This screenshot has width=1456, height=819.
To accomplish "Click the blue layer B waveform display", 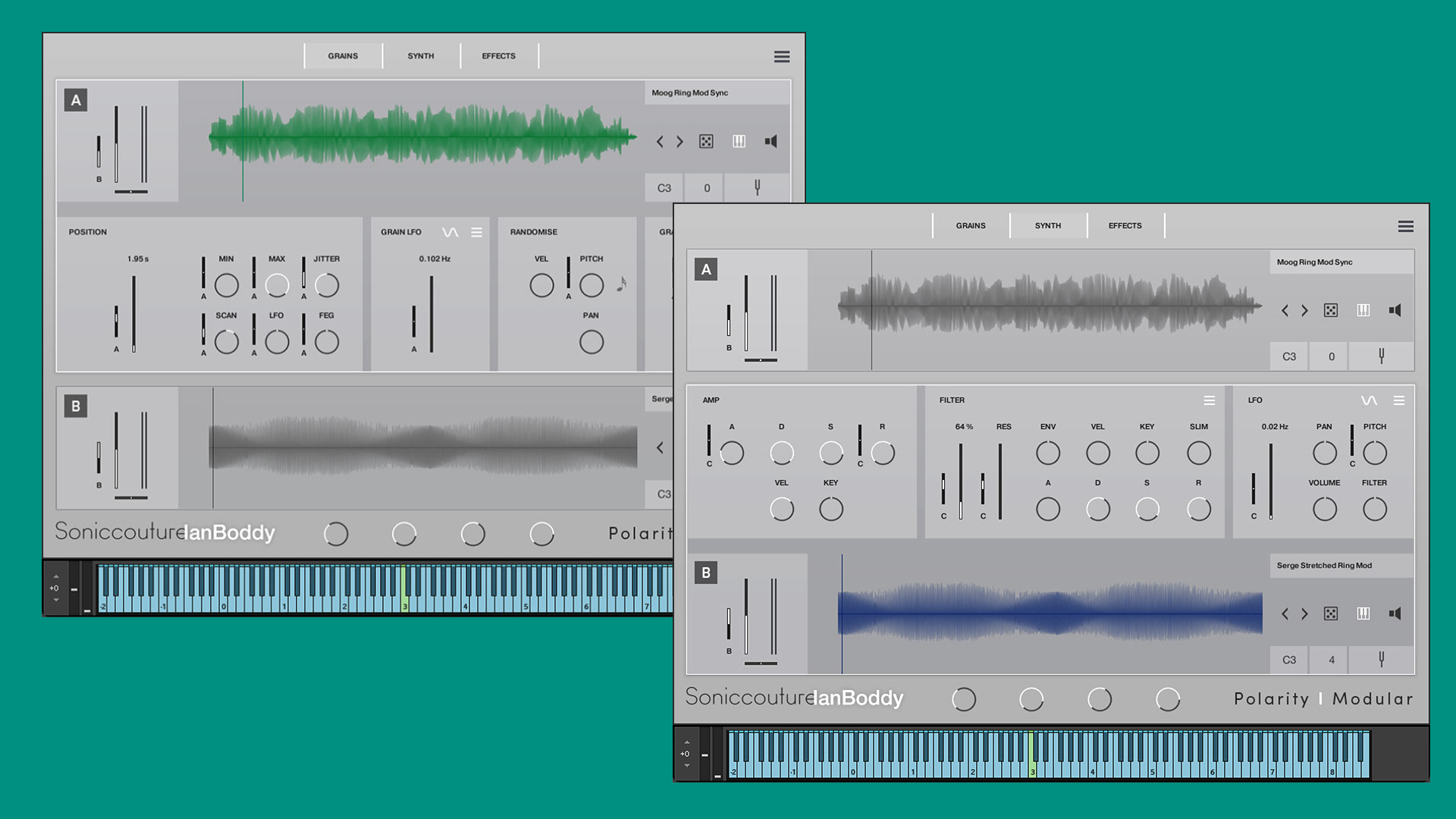I will [1050, 613].
